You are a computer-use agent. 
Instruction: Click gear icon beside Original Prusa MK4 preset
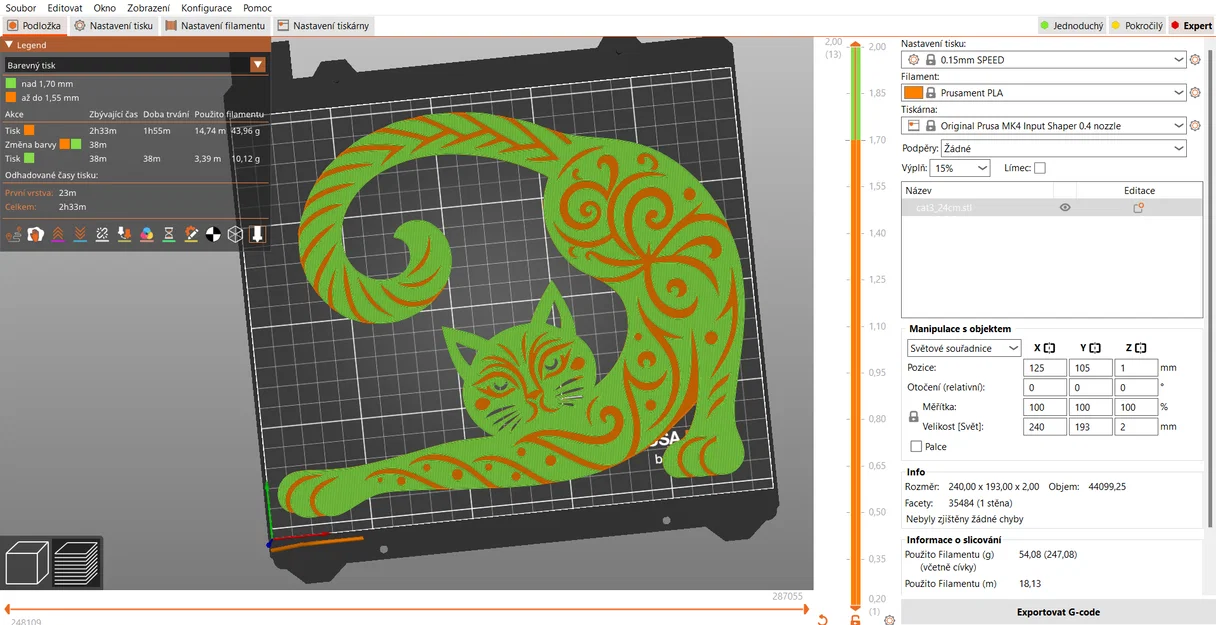pyautogui.click(x=1195, y=126)
